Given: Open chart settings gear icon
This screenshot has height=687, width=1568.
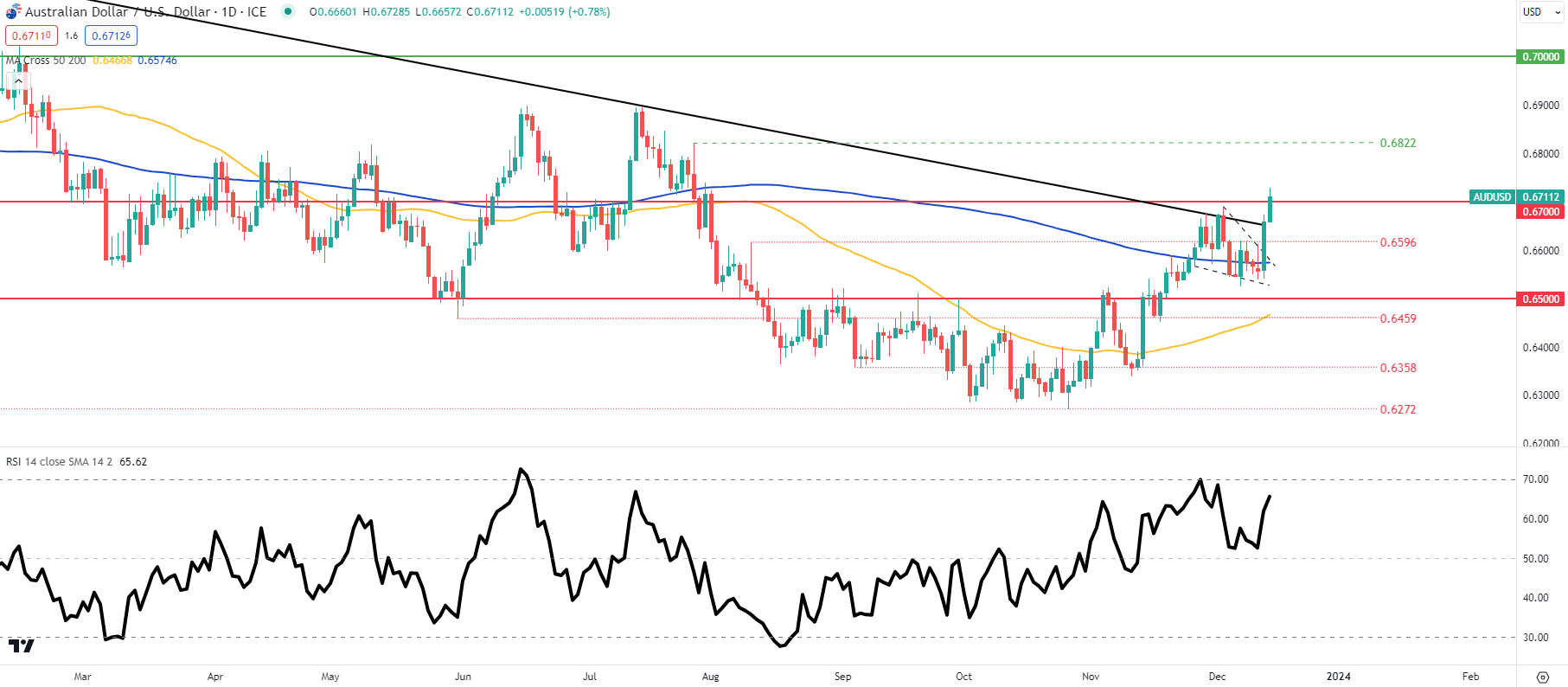Looking at the screenshot, I should [x=1542, y=677].
